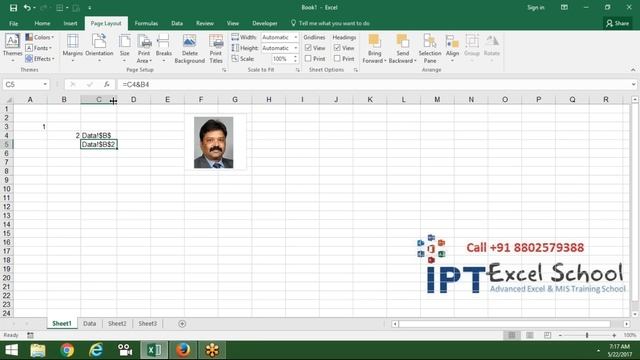
Task: Open the Height Automatic dropdown
Action: point(296,48)
